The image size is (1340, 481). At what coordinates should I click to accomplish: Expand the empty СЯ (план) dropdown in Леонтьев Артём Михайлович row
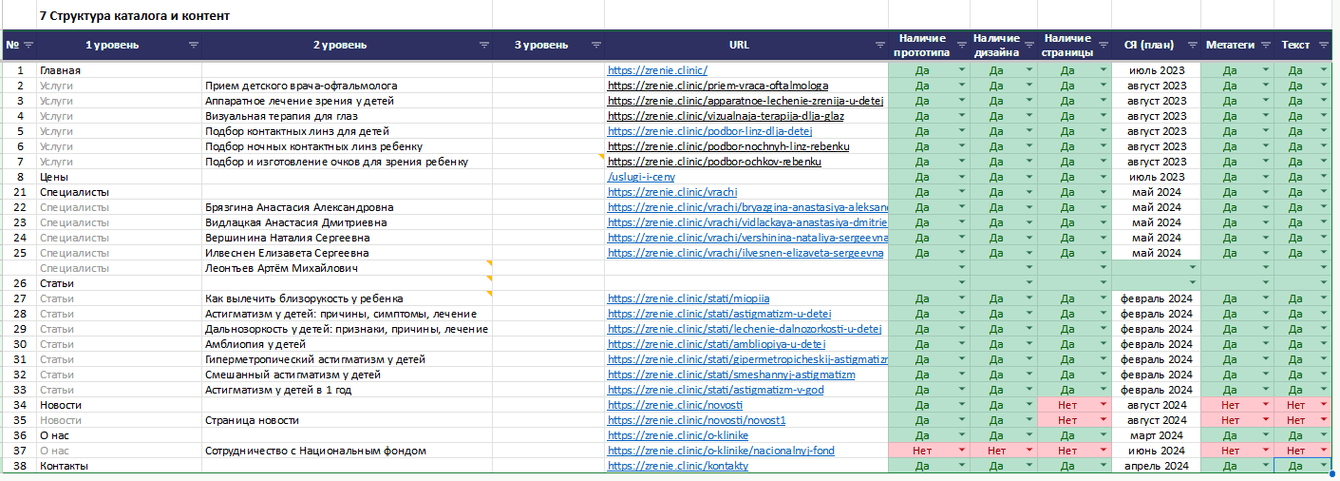coord(1193,268)
